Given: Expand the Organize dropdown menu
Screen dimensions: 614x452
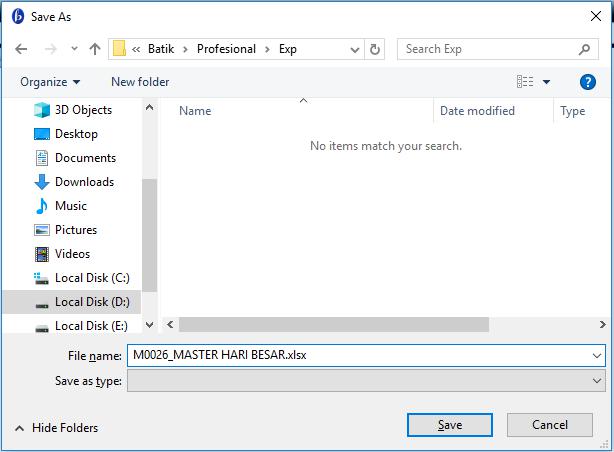Looking at the screenshot, I should tap(50, 82).
